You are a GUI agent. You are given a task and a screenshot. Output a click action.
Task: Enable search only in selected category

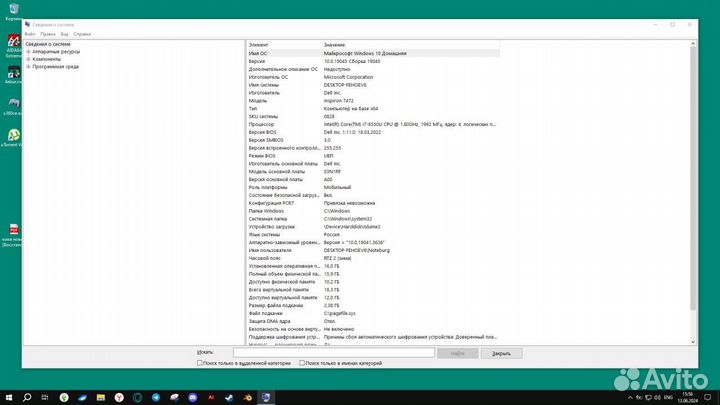[x=200, y=363]
